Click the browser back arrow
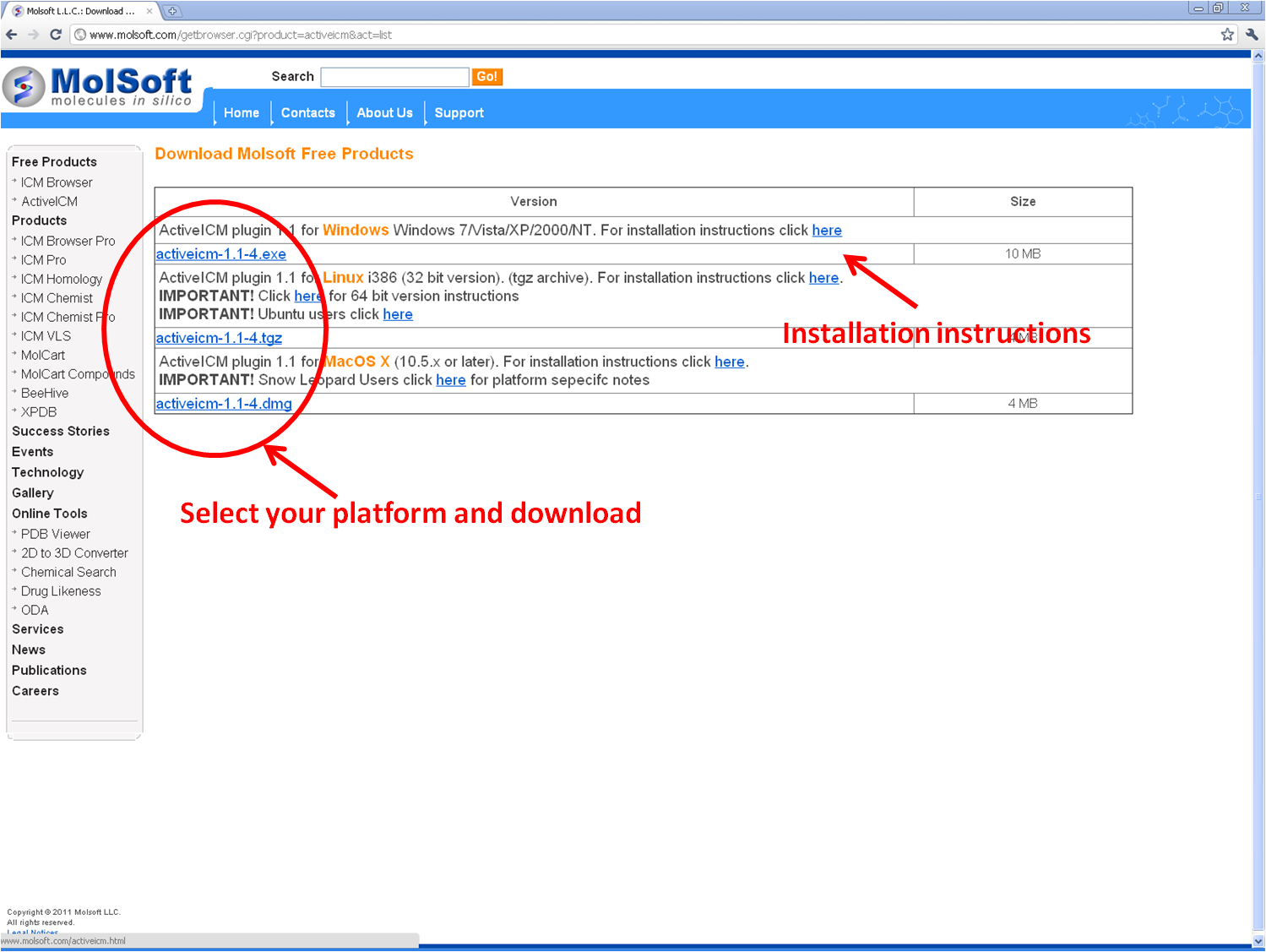 12,35
